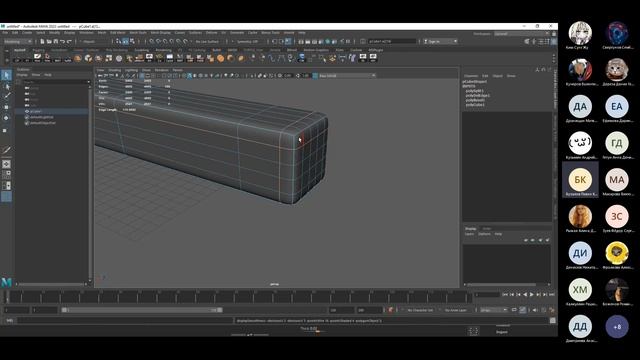Click the Outliner vertical scrollbar
The height and width of the screenshot is (360, 640).
90,182
